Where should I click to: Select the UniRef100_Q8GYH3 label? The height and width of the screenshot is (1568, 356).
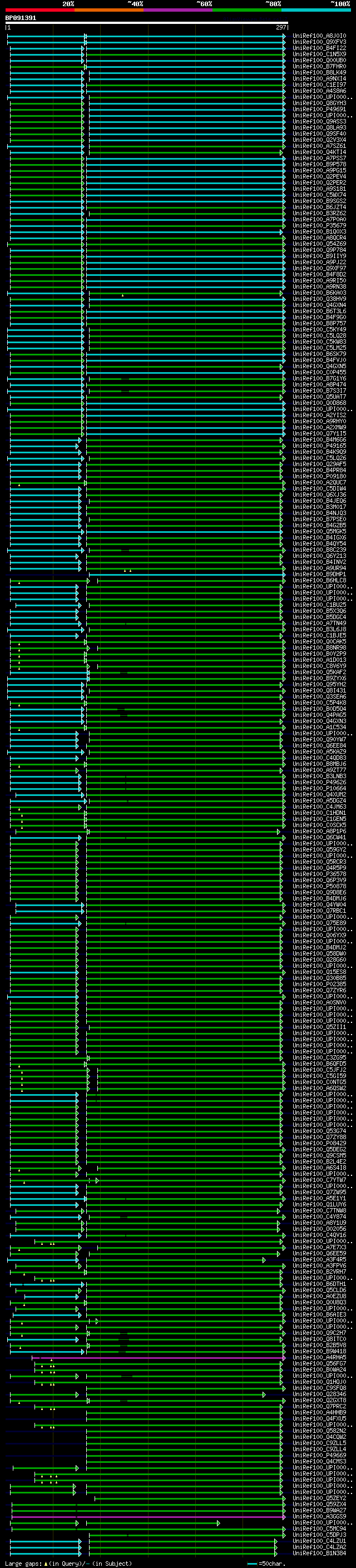(x=319, y=103)
